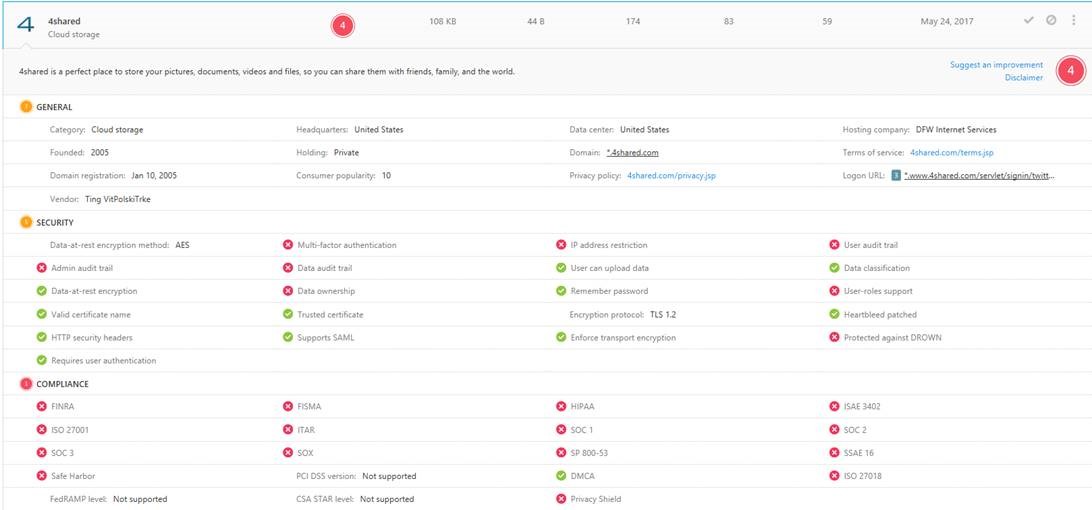The image size is (1092, 510).
Task: Open the truncated Logon URL signin link
Action: click(980, 176)
